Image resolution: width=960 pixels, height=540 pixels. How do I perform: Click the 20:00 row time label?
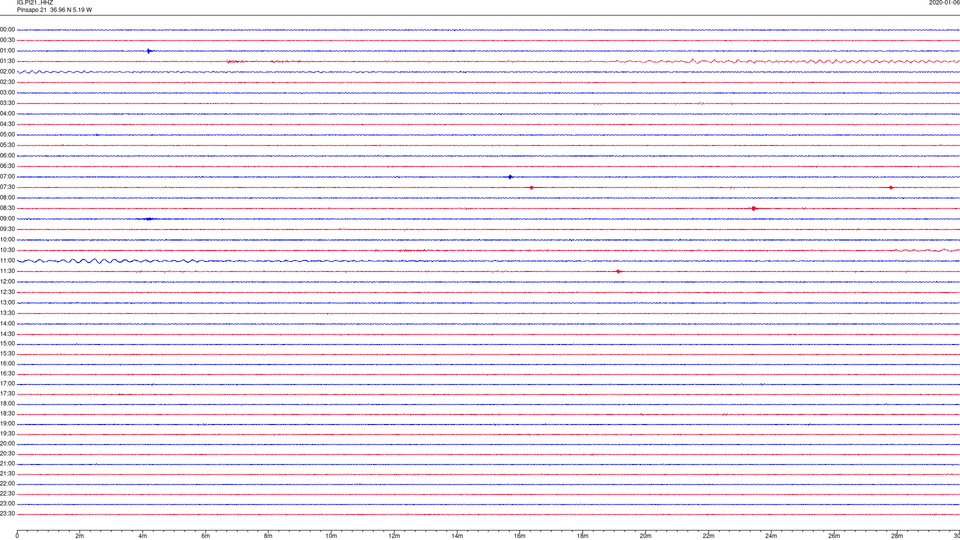click(7, 444)
